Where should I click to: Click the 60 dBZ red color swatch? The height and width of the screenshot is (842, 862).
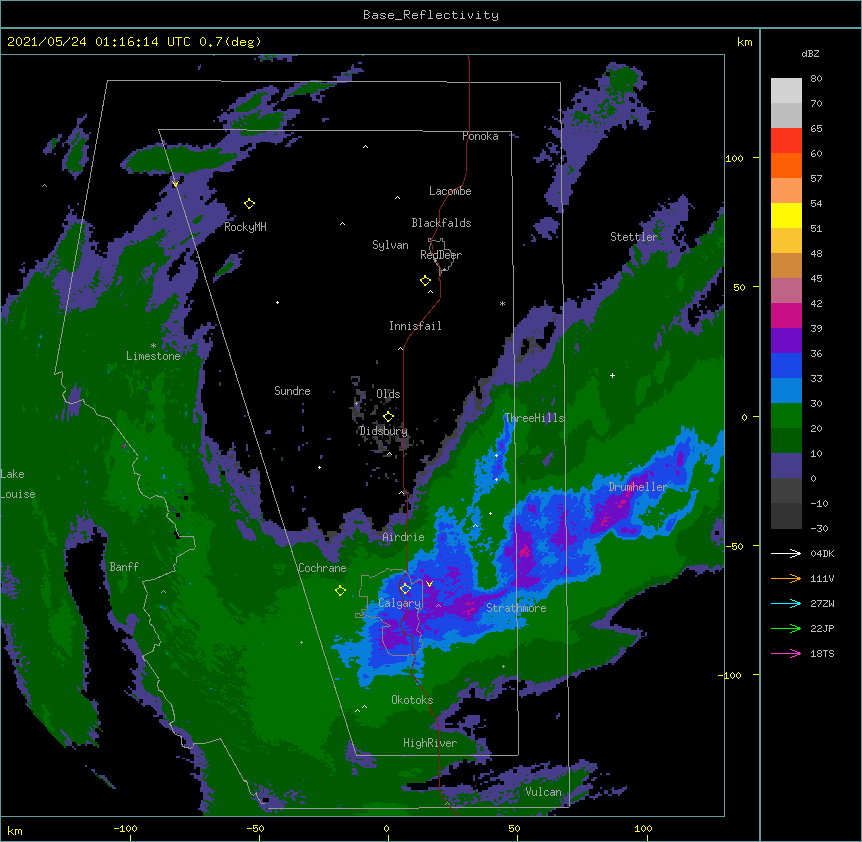pos(786,141)
